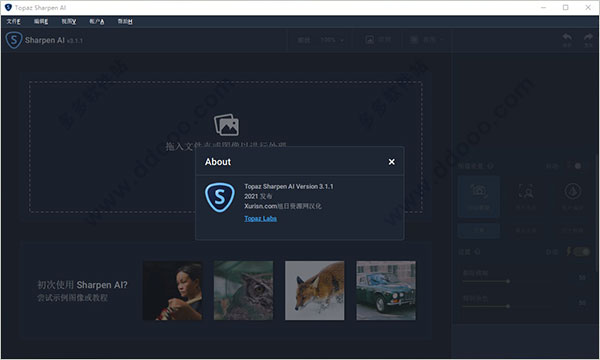Screen dimensions: 600x360
Task: Click the reset icon beside the settings label
Action: (477, 252)
